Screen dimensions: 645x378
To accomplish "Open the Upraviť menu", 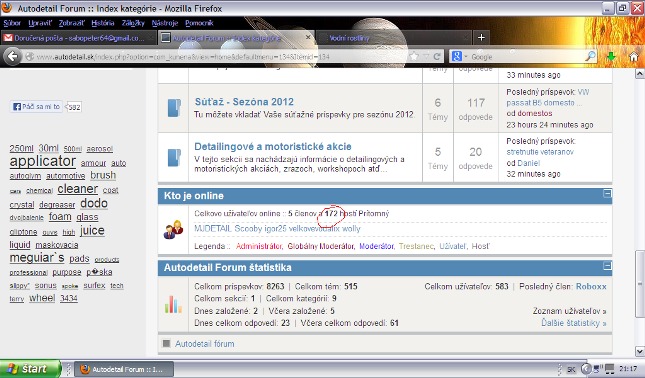I will pos(40,23).
